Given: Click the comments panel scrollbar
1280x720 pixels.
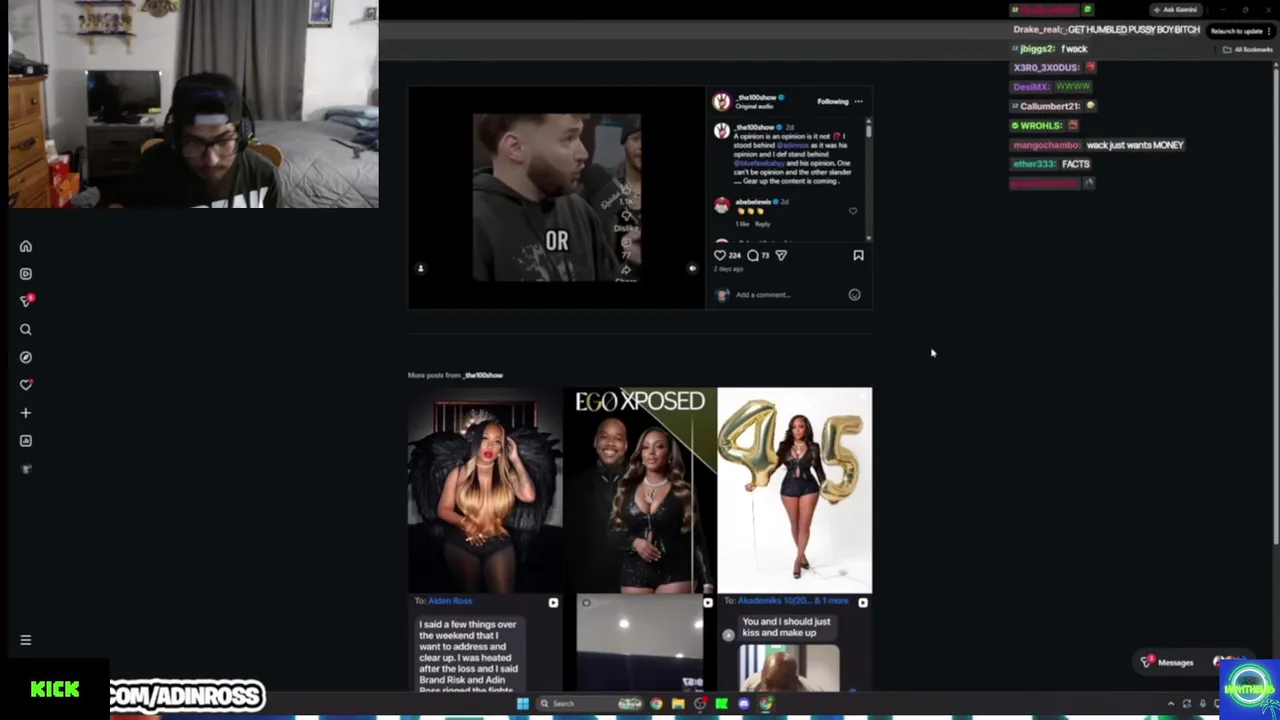Looking at the screenshot, I should pyautogui.click(x=869, y=130).
